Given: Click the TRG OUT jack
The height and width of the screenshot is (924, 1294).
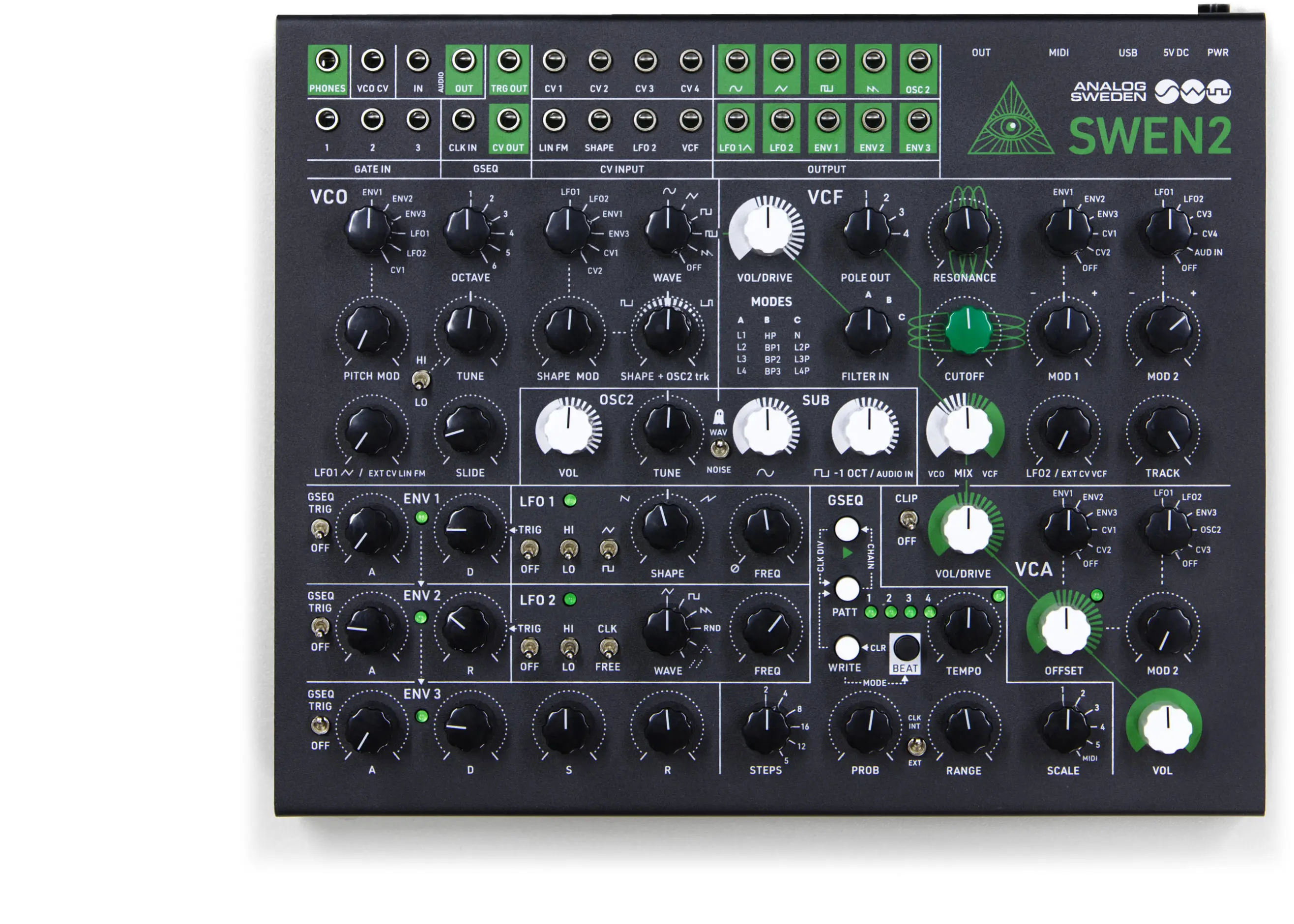Looking at the screenshot, I should 509,61.
